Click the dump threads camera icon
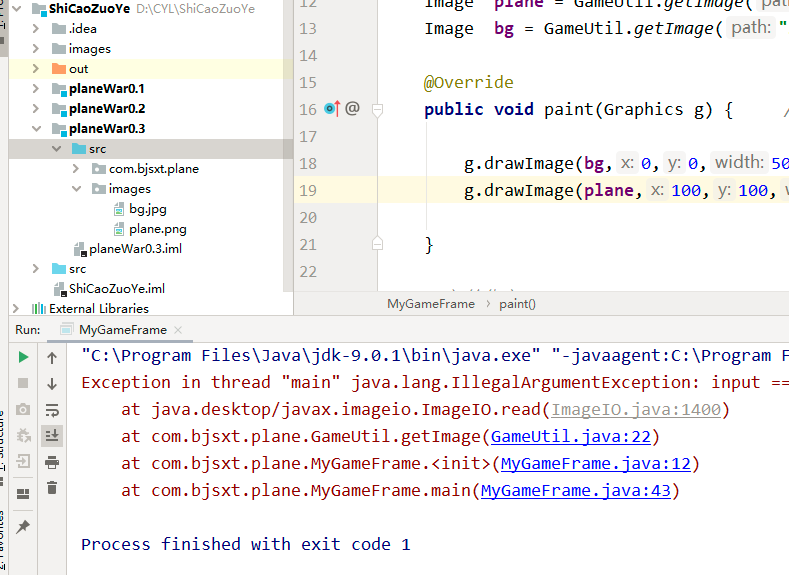 tap(23, 409)
